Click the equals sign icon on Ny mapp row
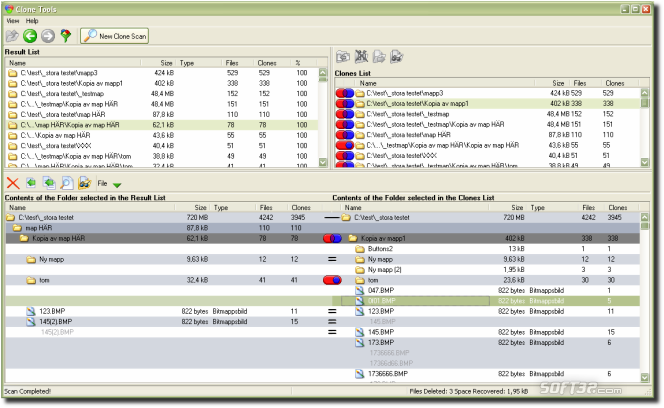 point(332,259)
